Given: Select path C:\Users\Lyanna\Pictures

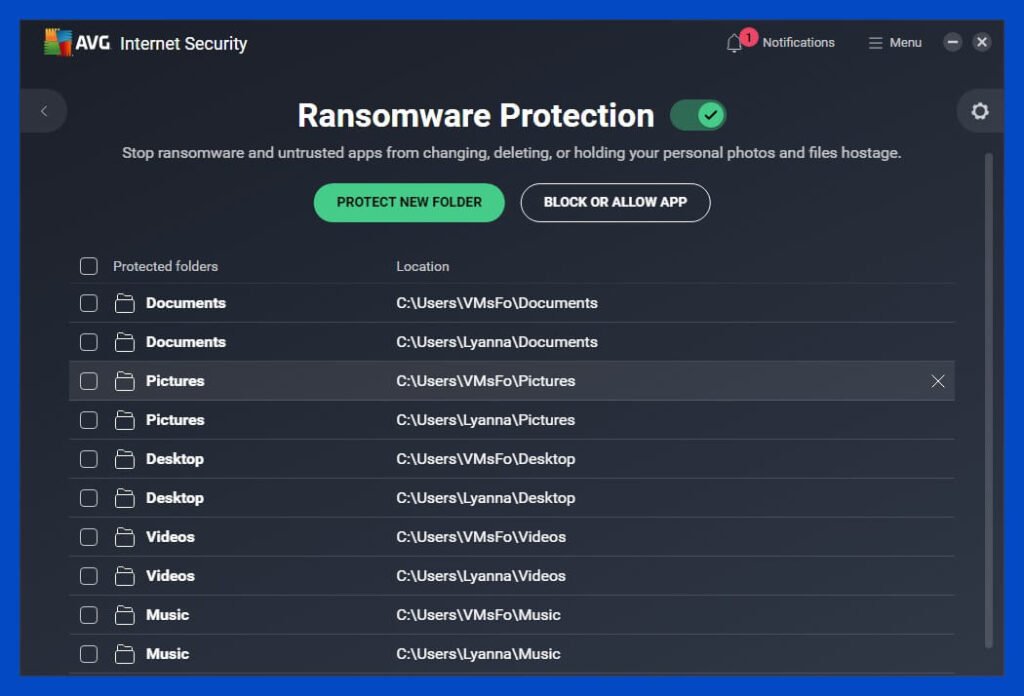Looking at the screenshot, I should [x=486, y=420].
